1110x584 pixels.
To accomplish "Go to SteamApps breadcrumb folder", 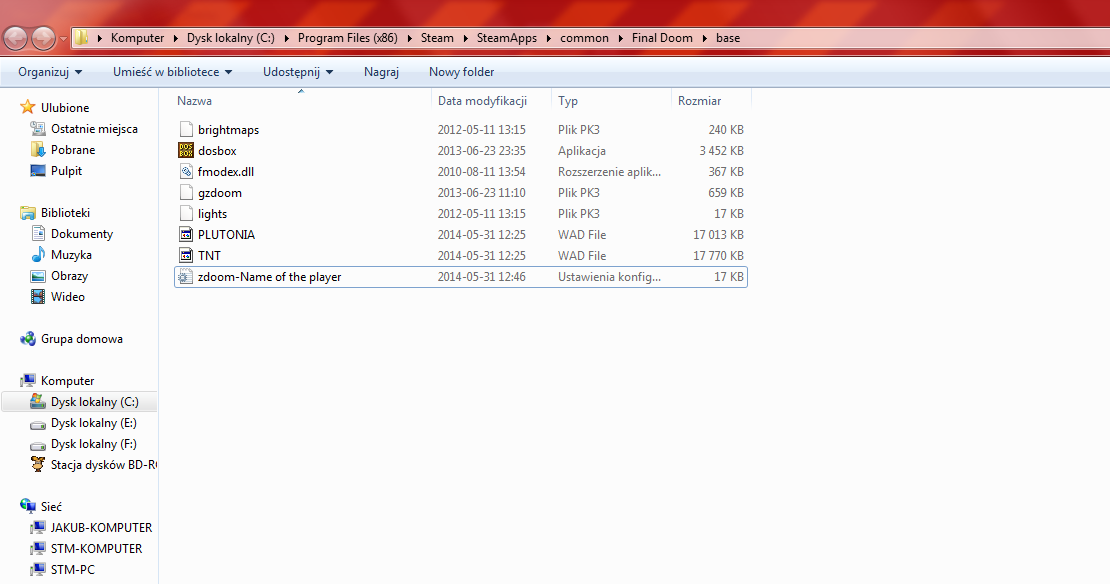I will tap(507, 38).
